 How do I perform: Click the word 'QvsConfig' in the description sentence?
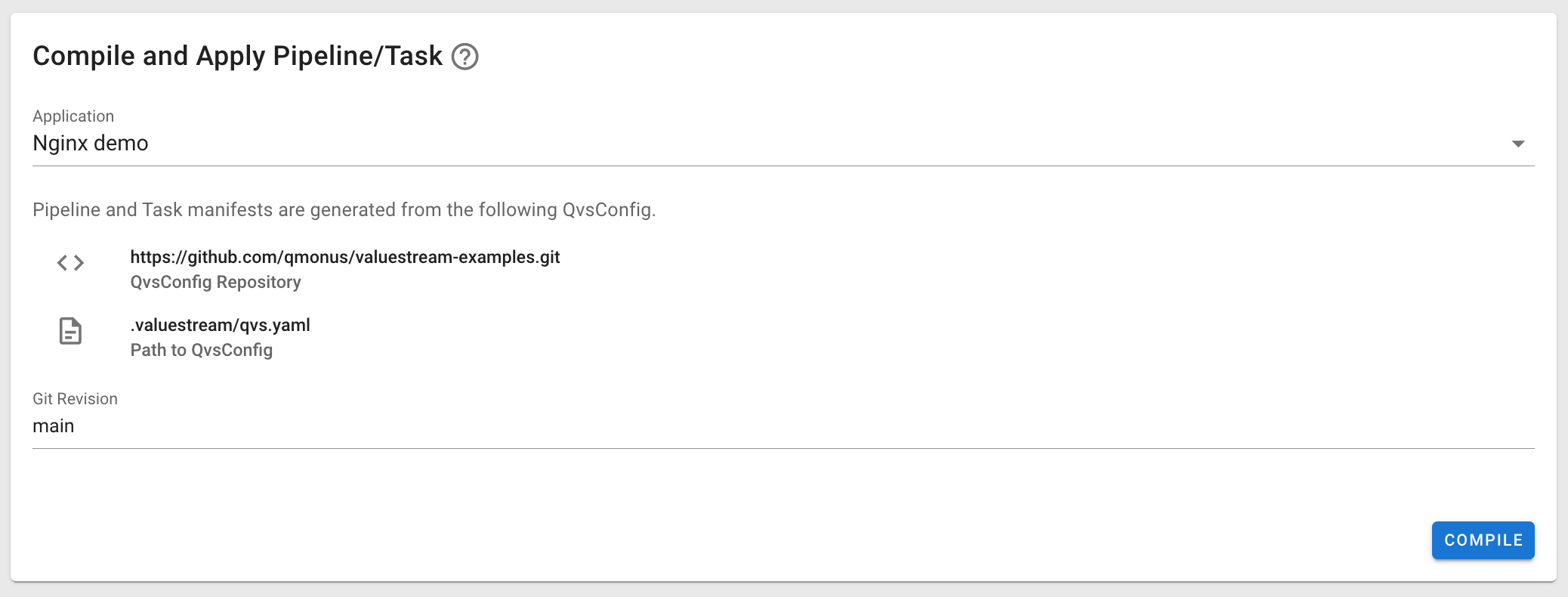click(x=607, y=209)
